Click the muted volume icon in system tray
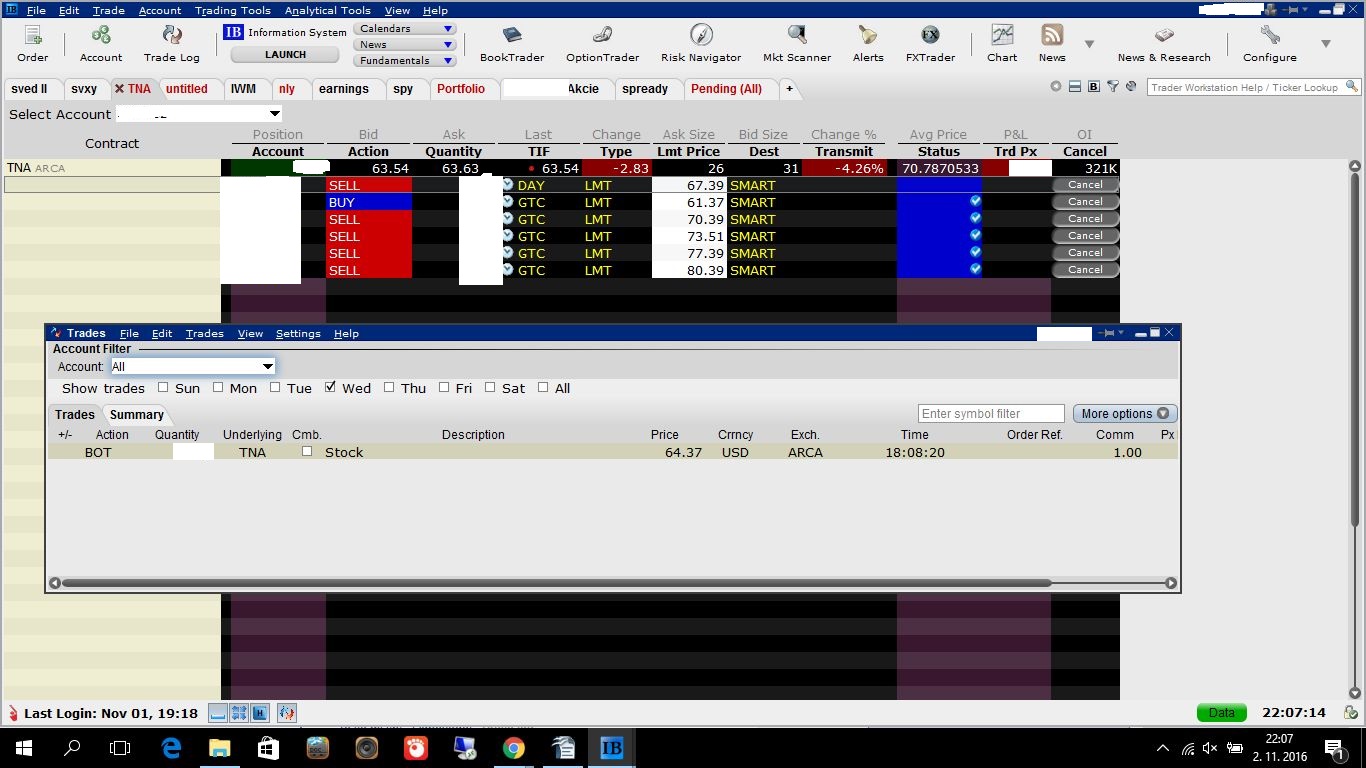The width and height of the screenshot is (1366, 768). [x=1209, y=748]
